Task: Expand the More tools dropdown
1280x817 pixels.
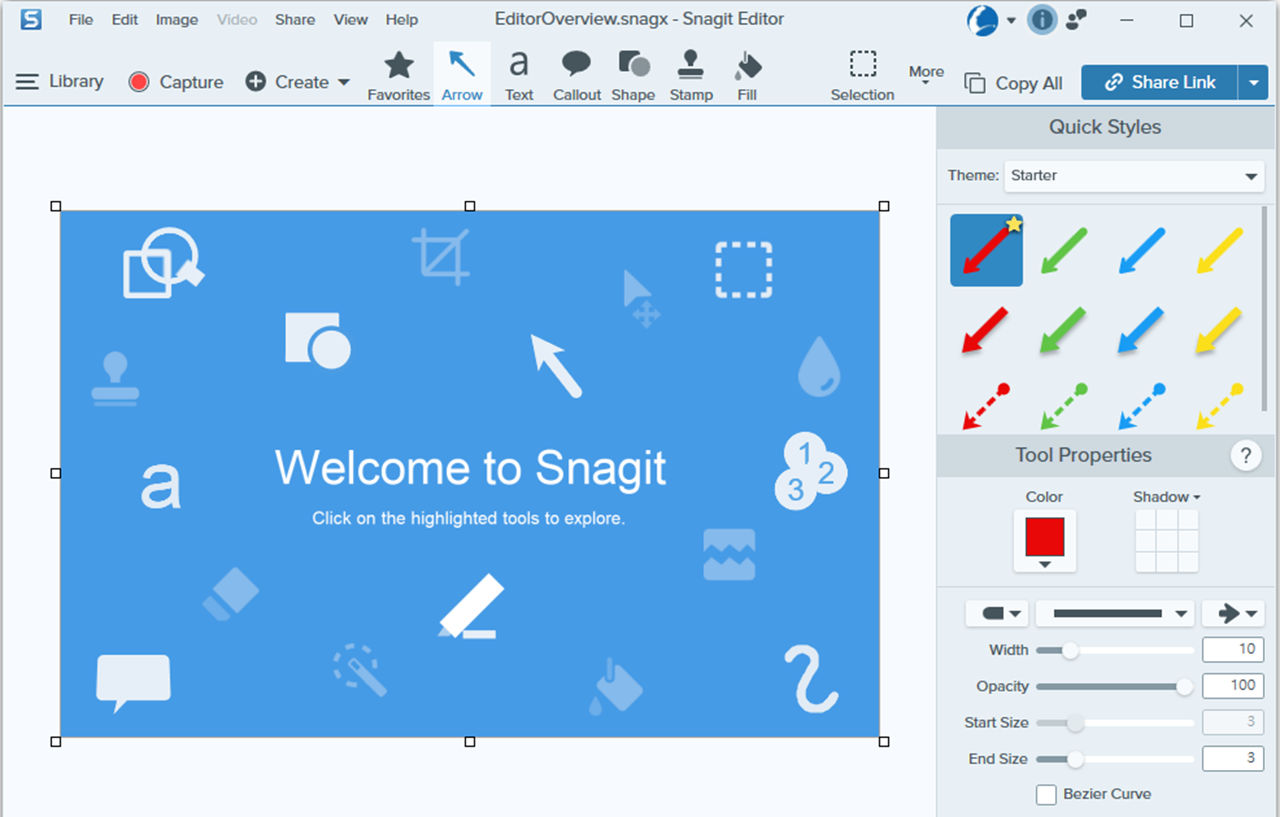Action: [x=926, y=75]
